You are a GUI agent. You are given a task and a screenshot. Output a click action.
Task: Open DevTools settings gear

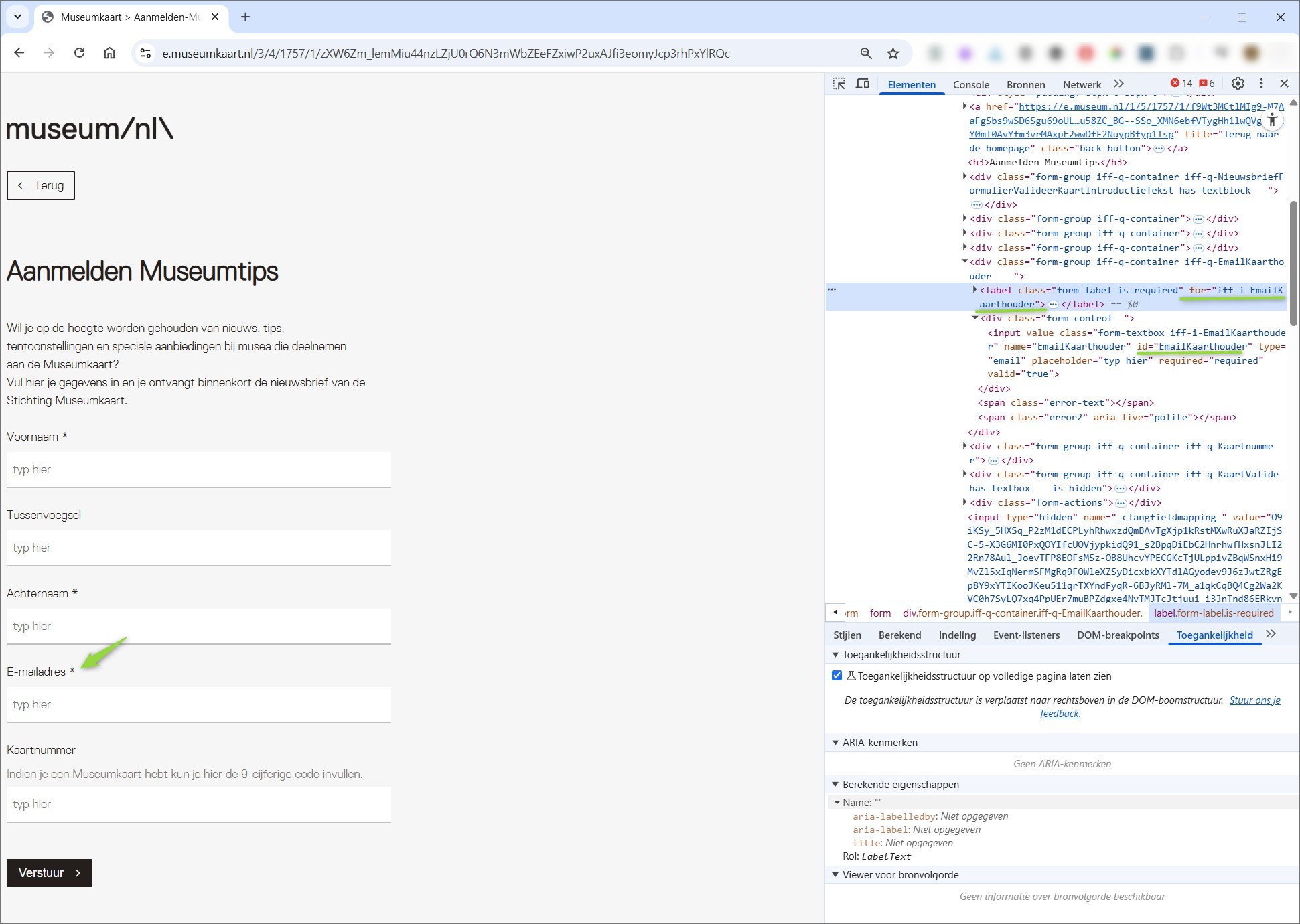pos(1238,84)
